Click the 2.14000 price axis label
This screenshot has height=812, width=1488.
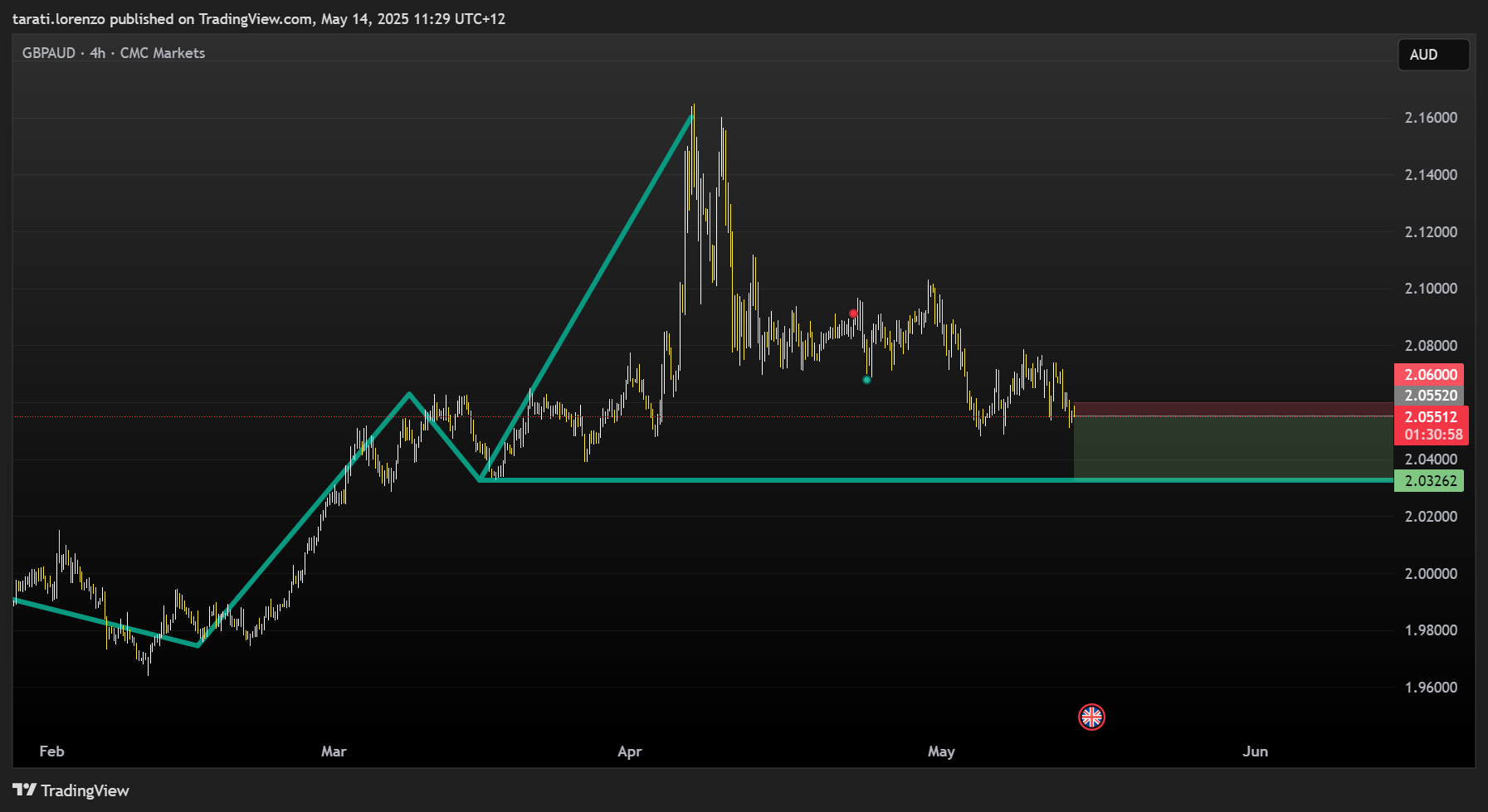pyautogui.click(x=1431, y=175)
